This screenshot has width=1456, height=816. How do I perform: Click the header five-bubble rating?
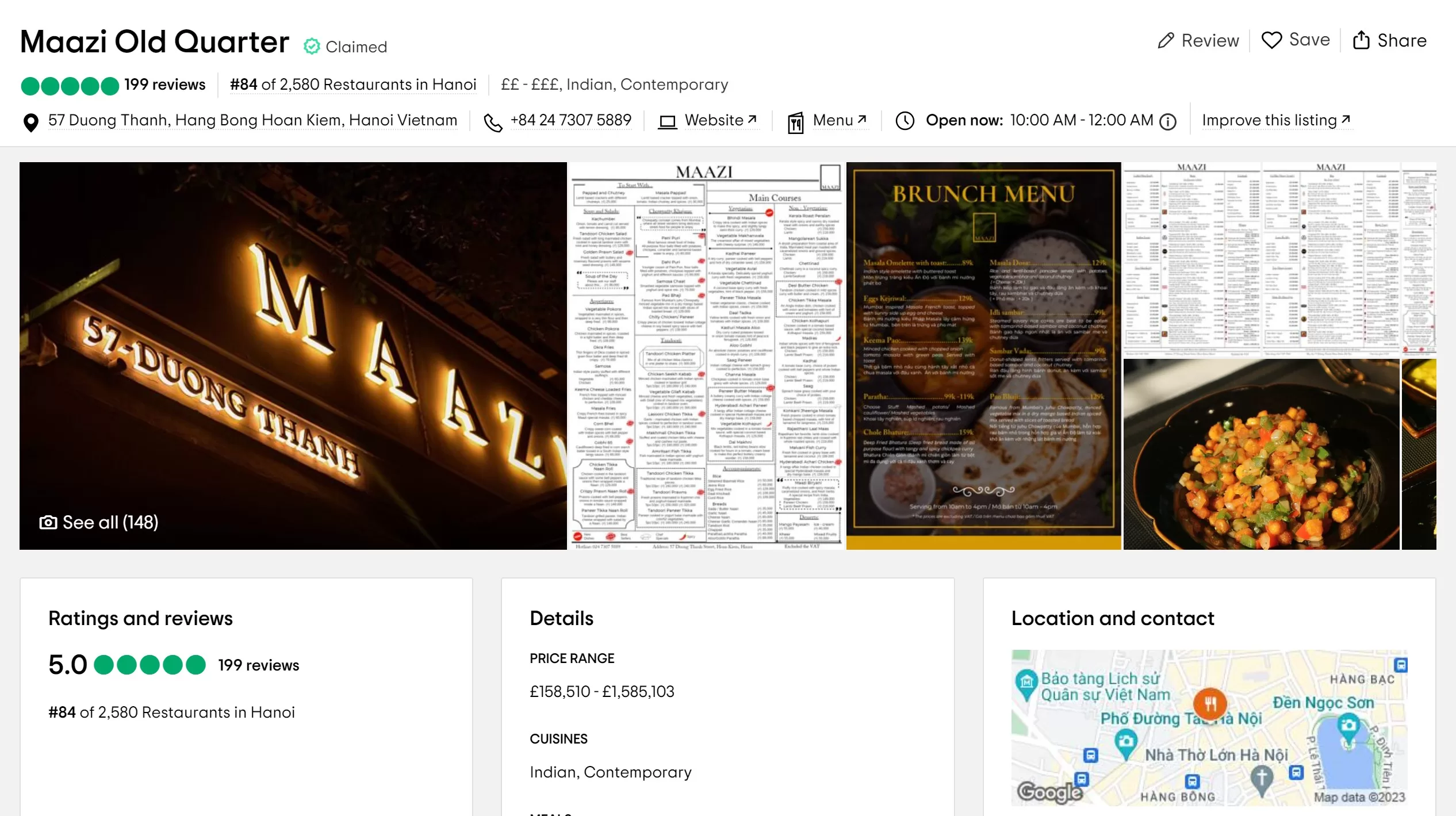70,86
